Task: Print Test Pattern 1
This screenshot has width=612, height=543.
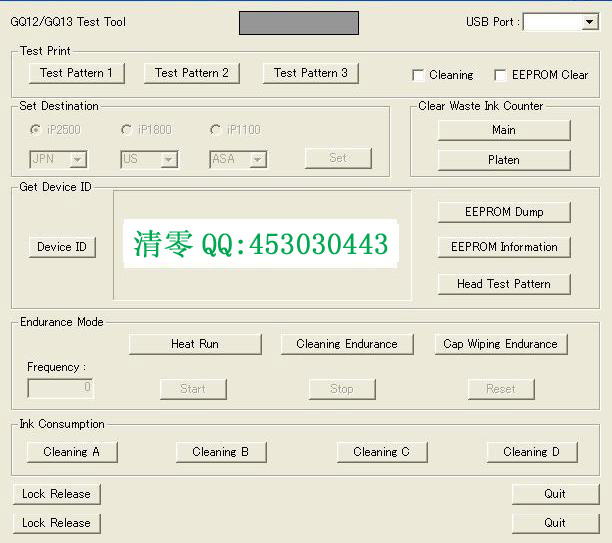Action: [76, 73]
